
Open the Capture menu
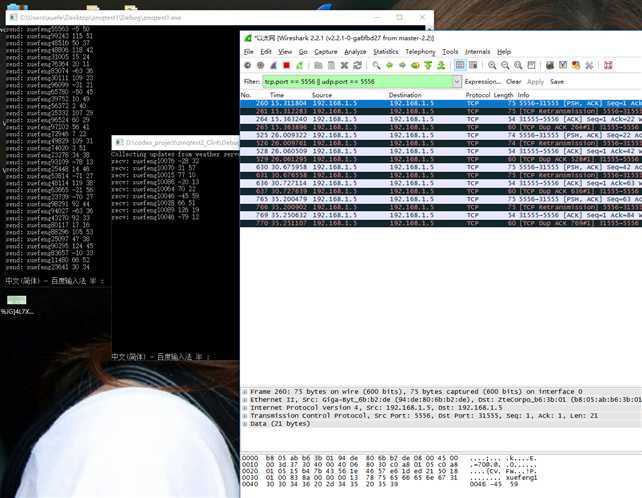point(326,52)
